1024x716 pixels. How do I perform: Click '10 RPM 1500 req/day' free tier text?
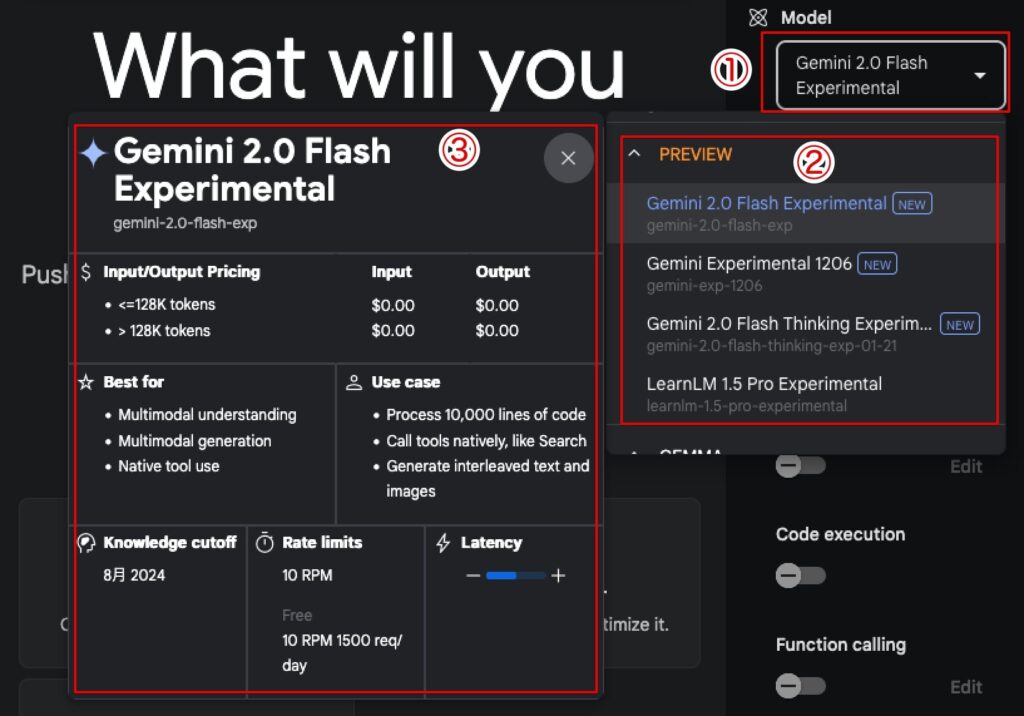[342, 653]
